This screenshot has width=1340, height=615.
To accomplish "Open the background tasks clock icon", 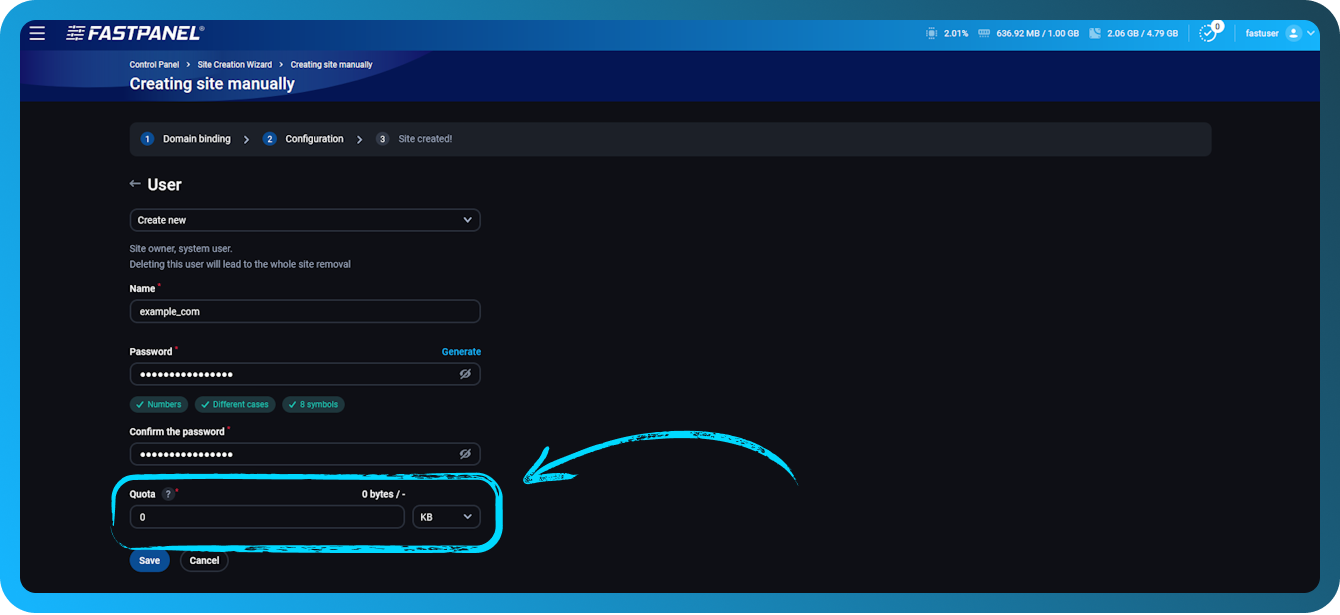I will point(1210,33).
